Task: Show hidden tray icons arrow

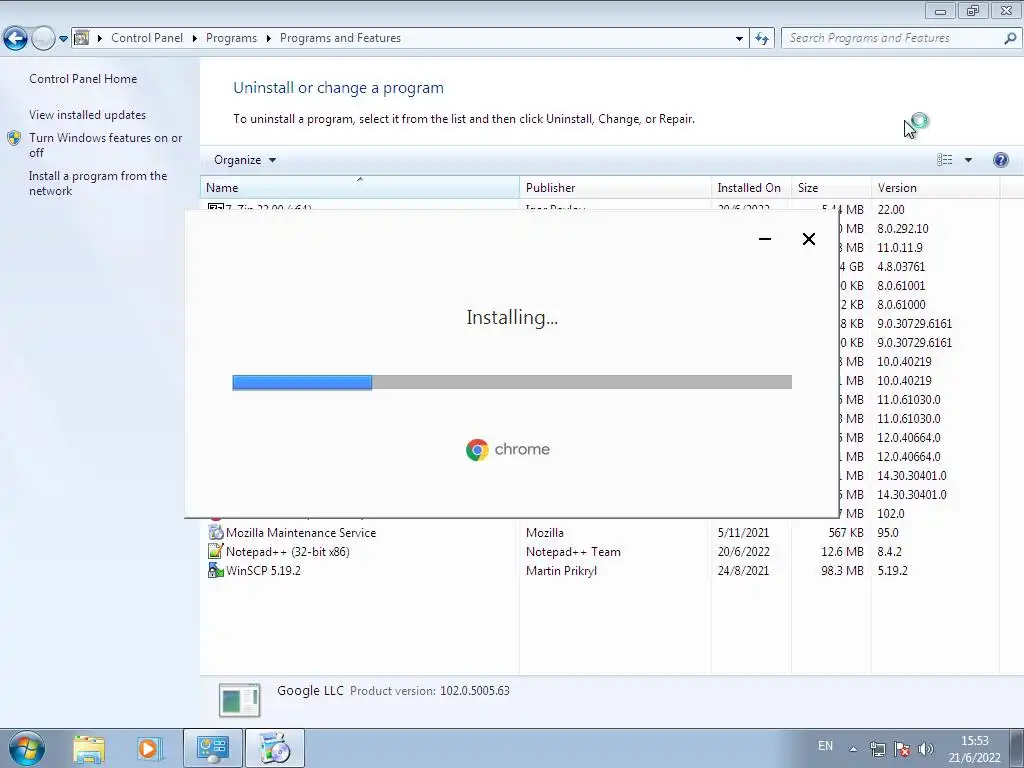Action: pos(853,749)
